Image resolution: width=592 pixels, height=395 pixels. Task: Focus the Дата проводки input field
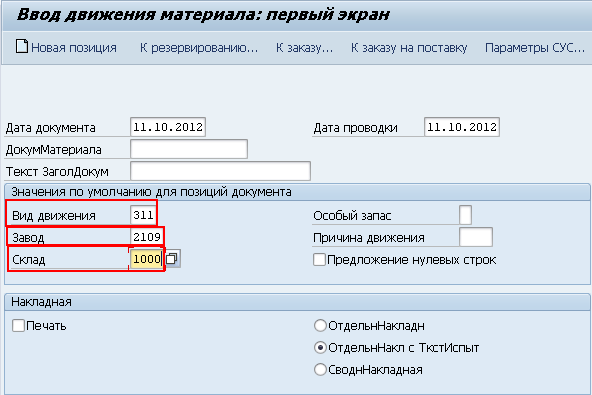[462, 127]
